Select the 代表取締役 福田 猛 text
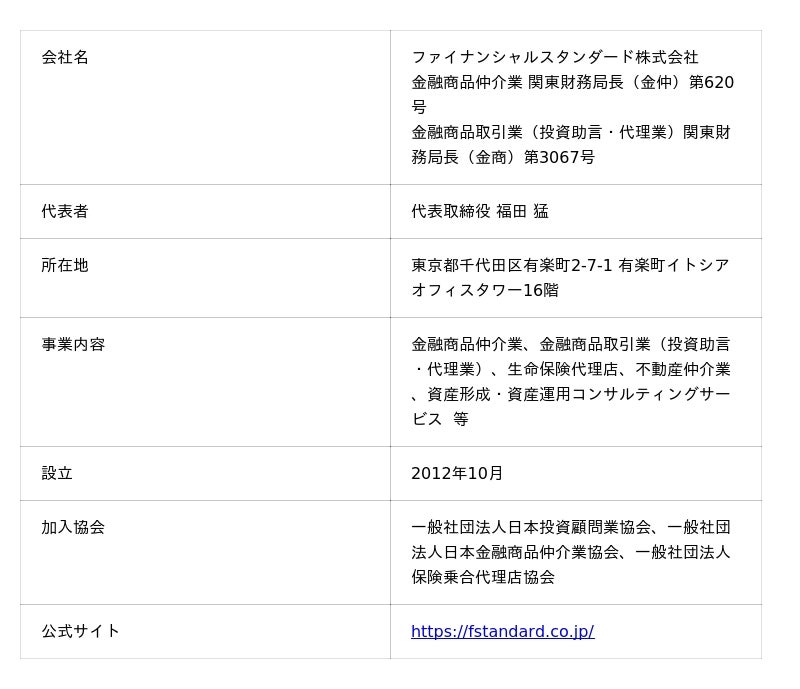800x689 pixels. click(480, 212)
